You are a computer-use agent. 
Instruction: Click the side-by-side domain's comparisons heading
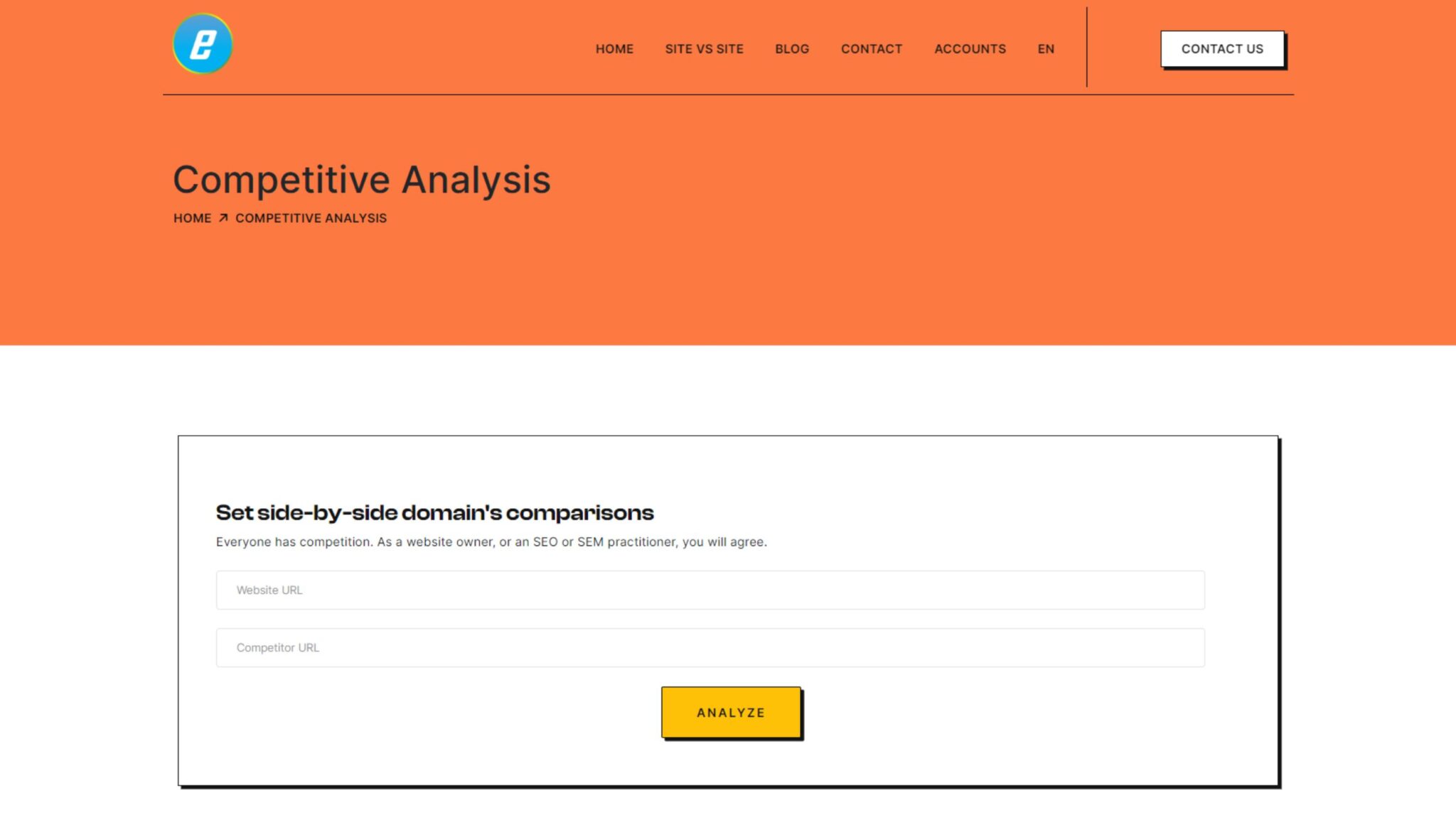(x=434, y=512)
